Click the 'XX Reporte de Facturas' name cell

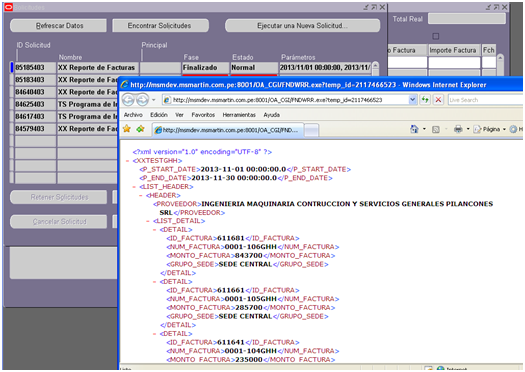pyautogui.click(x=98, y=68)
